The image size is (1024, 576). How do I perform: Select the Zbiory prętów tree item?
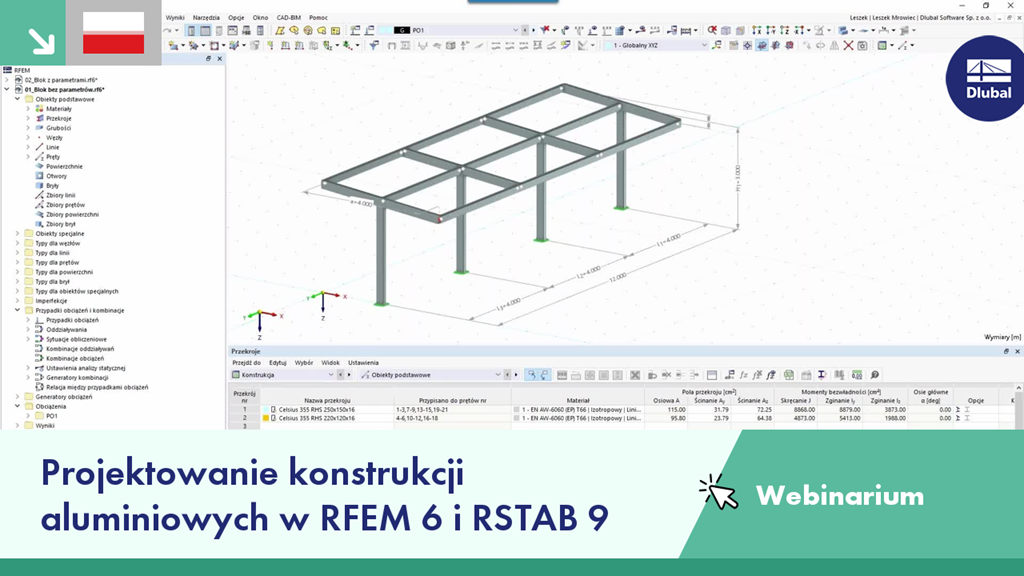pyautogui.click(x=65, y=204)
